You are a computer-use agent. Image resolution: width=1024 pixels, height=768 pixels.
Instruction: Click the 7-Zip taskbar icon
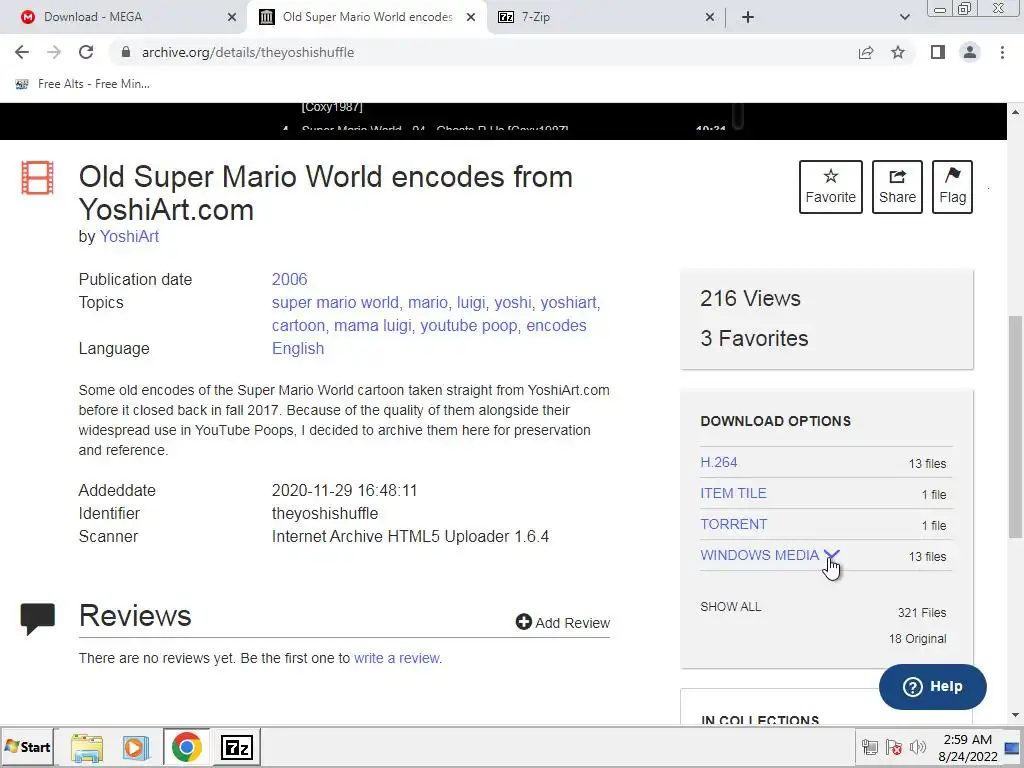(x=236, y=747)
